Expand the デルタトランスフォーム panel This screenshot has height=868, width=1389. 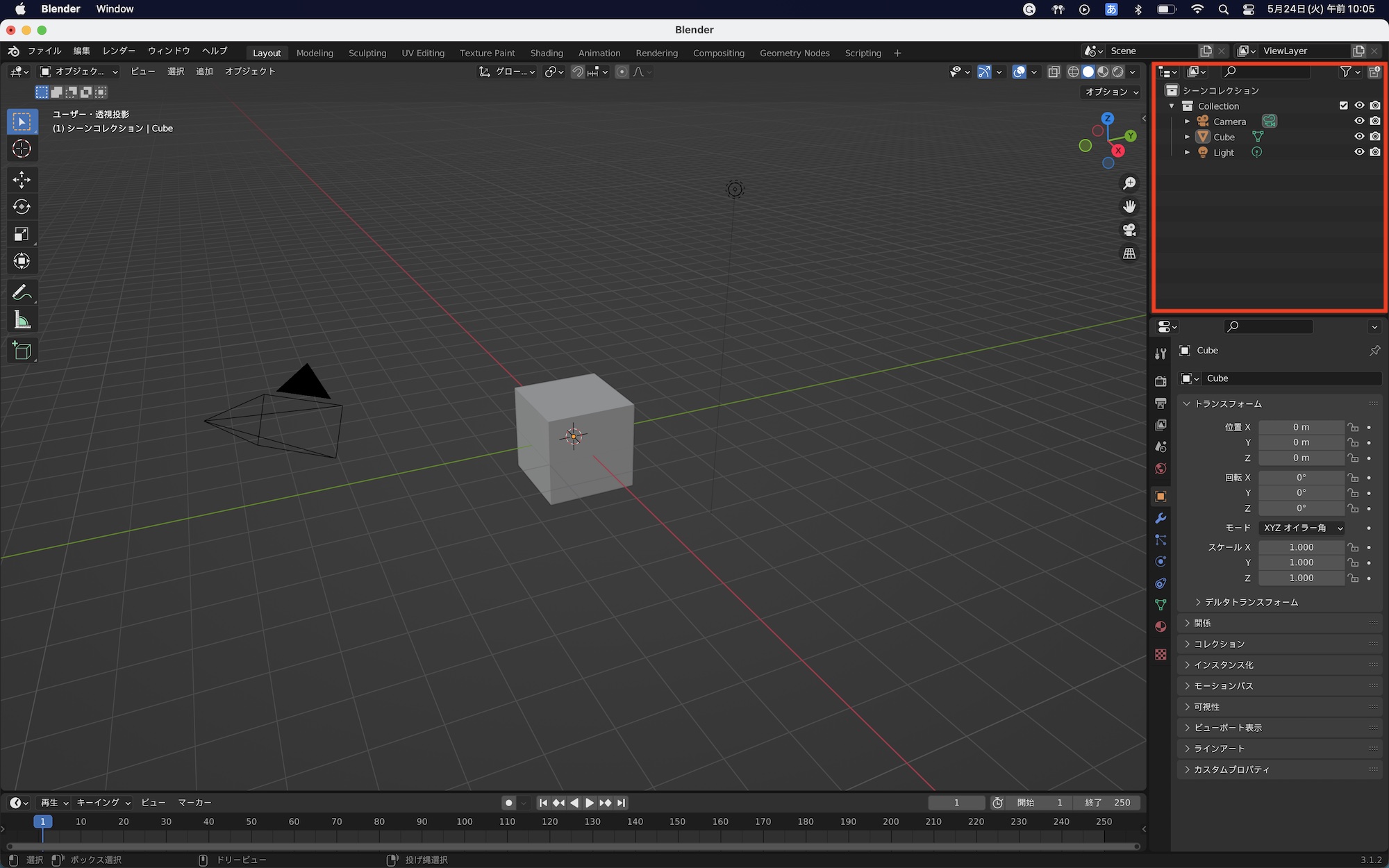pos(1247,601)
